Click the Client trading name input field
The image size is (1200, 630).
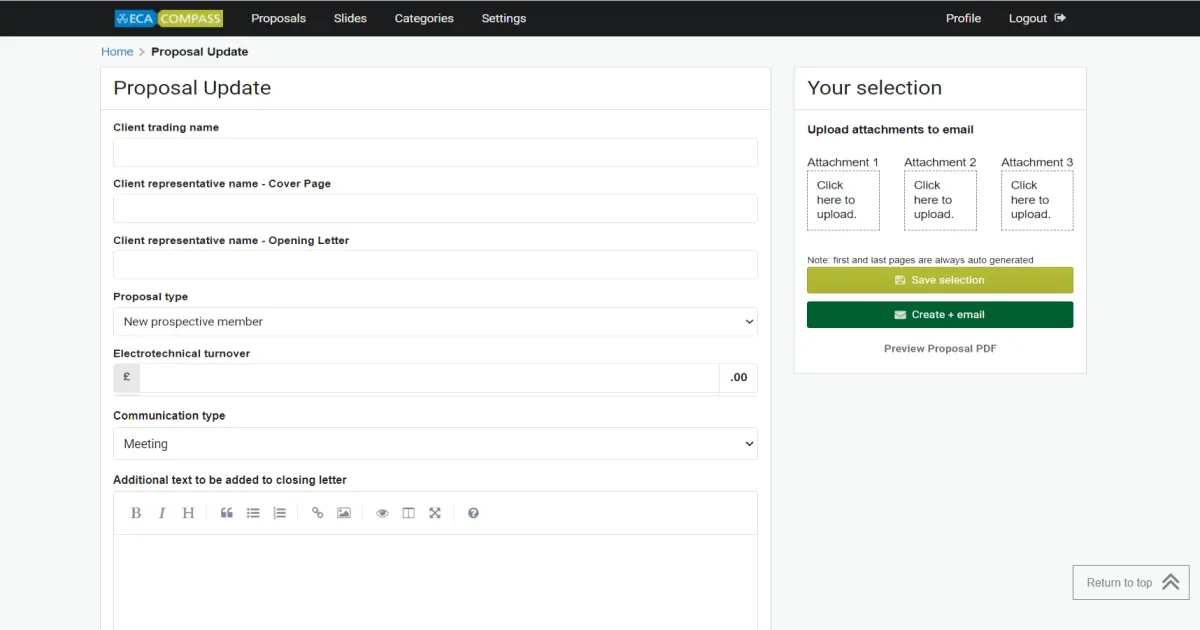pyautogui.click(x=435, y=151)
